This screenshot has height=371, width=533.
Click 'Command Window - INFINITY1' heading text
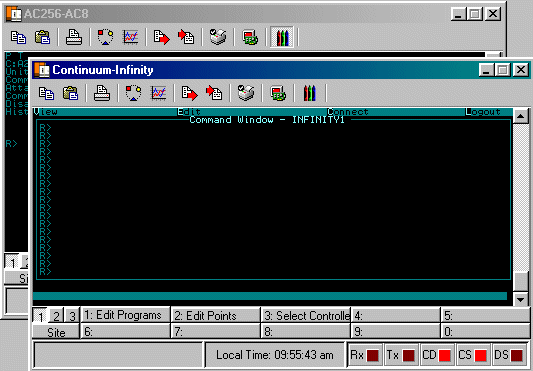267,120
